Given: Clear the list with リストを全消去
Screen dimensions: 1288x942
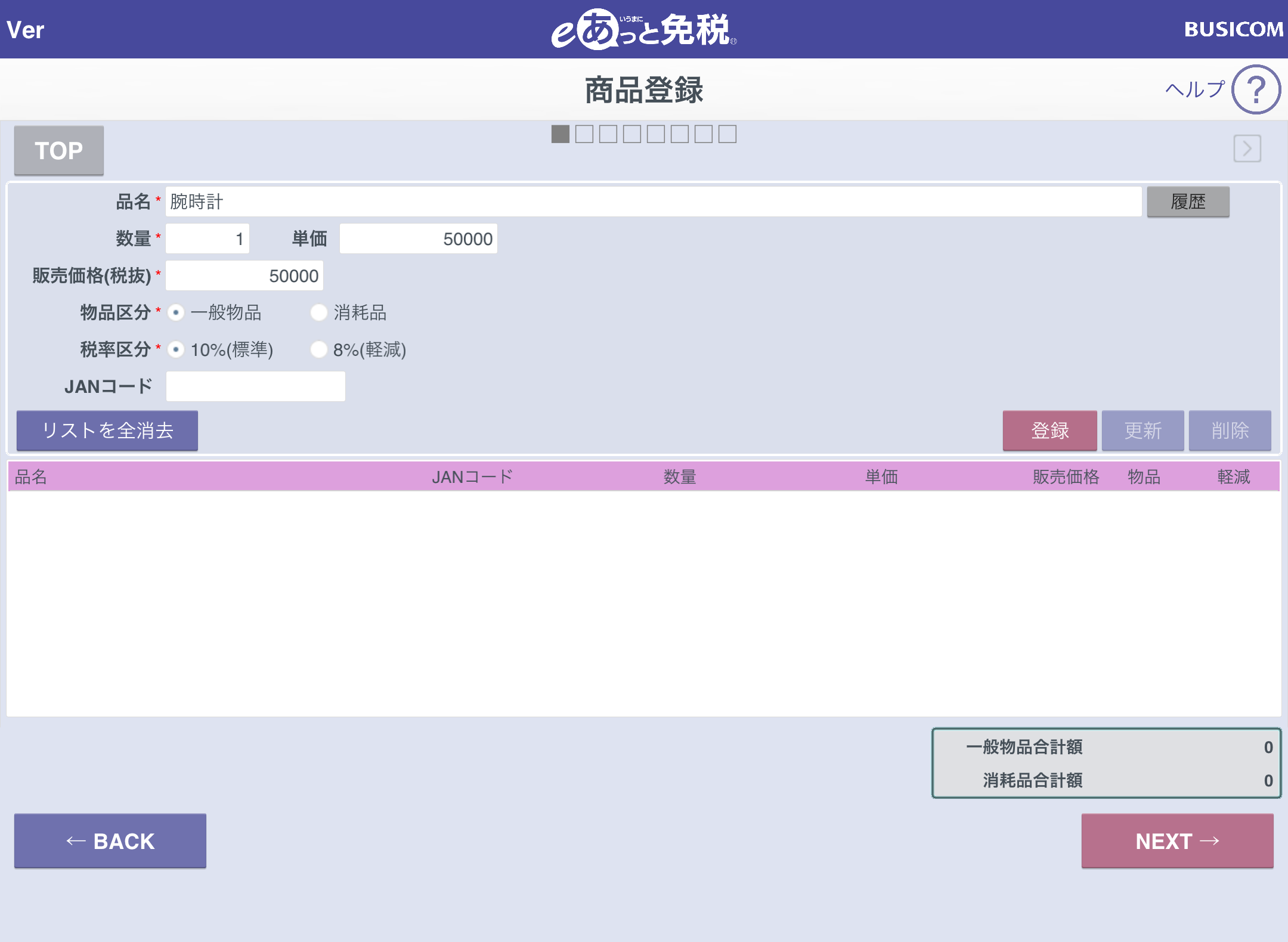Looking at the screenshot, I should 107,430.
